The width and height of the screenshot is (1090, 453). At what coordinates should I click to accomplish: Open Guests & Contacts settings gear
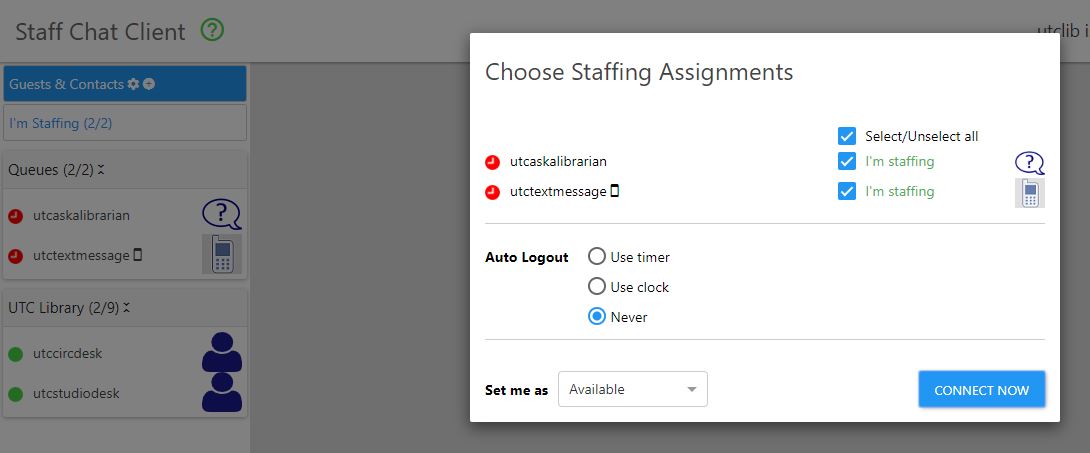pos(134,84)
